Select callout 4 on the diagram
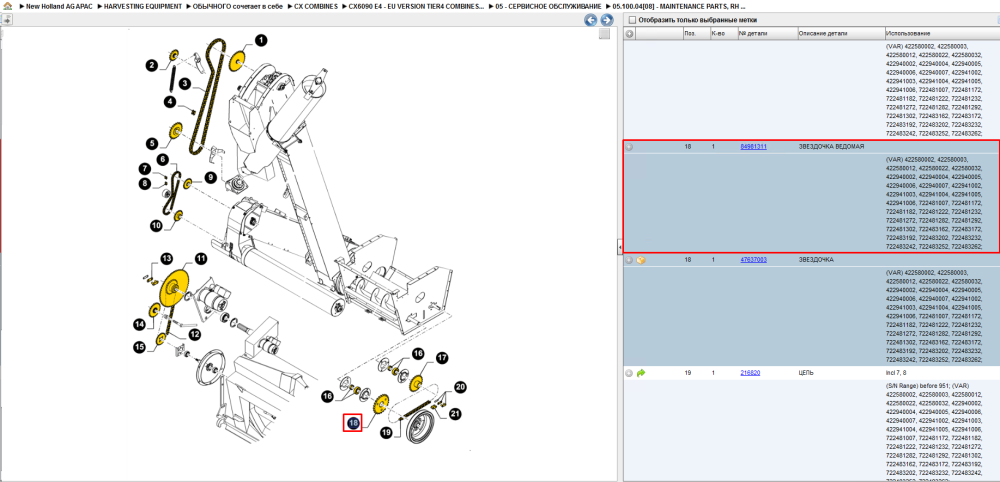Viewport: 1000px width, 482px height. coord(170,101)
